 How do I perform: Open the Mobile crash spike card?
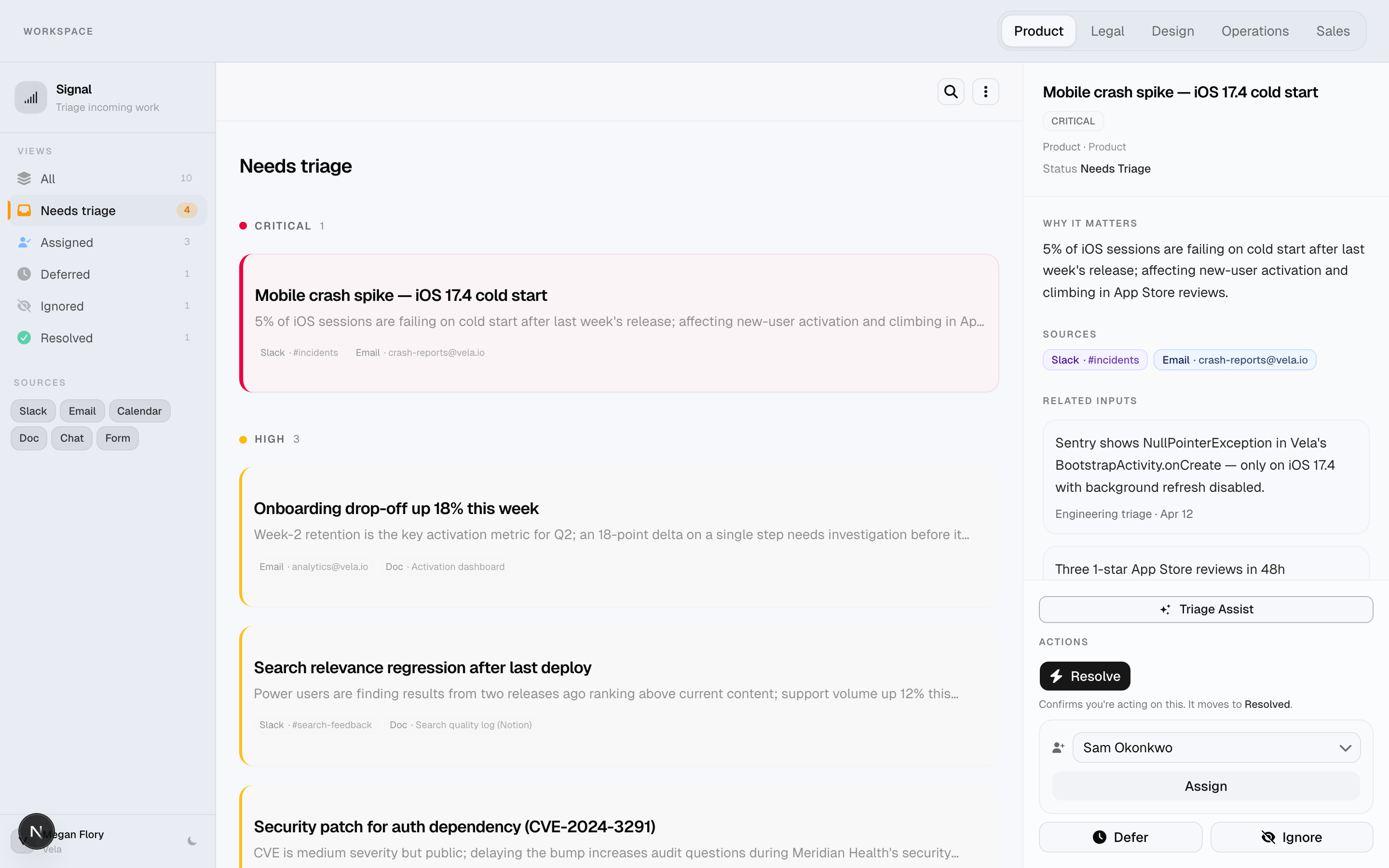click(x=619, y=323)
